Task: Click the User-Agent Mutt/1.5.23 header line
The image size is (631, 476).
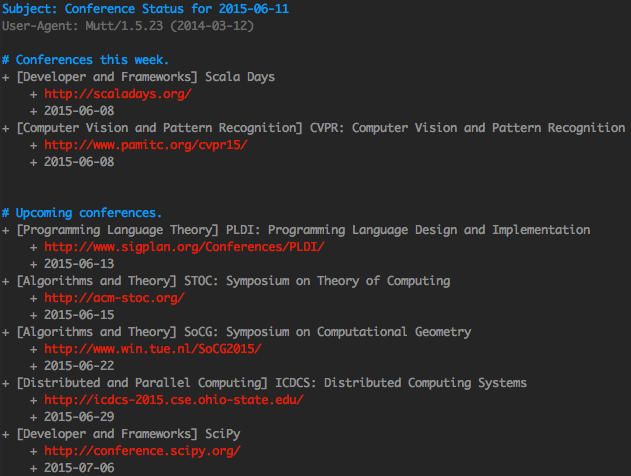Action: pos(128,26)
